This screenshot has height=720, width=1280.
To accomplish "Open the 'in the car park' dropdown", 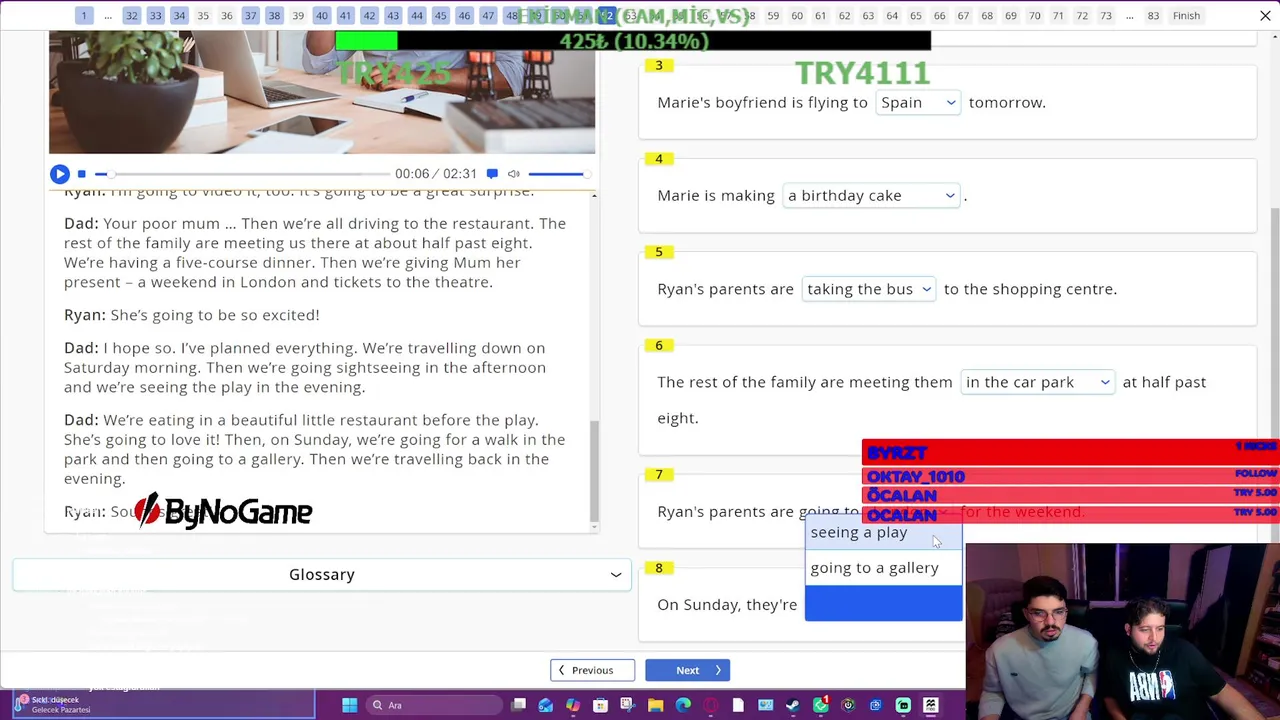I will (x=1037, y=382).
